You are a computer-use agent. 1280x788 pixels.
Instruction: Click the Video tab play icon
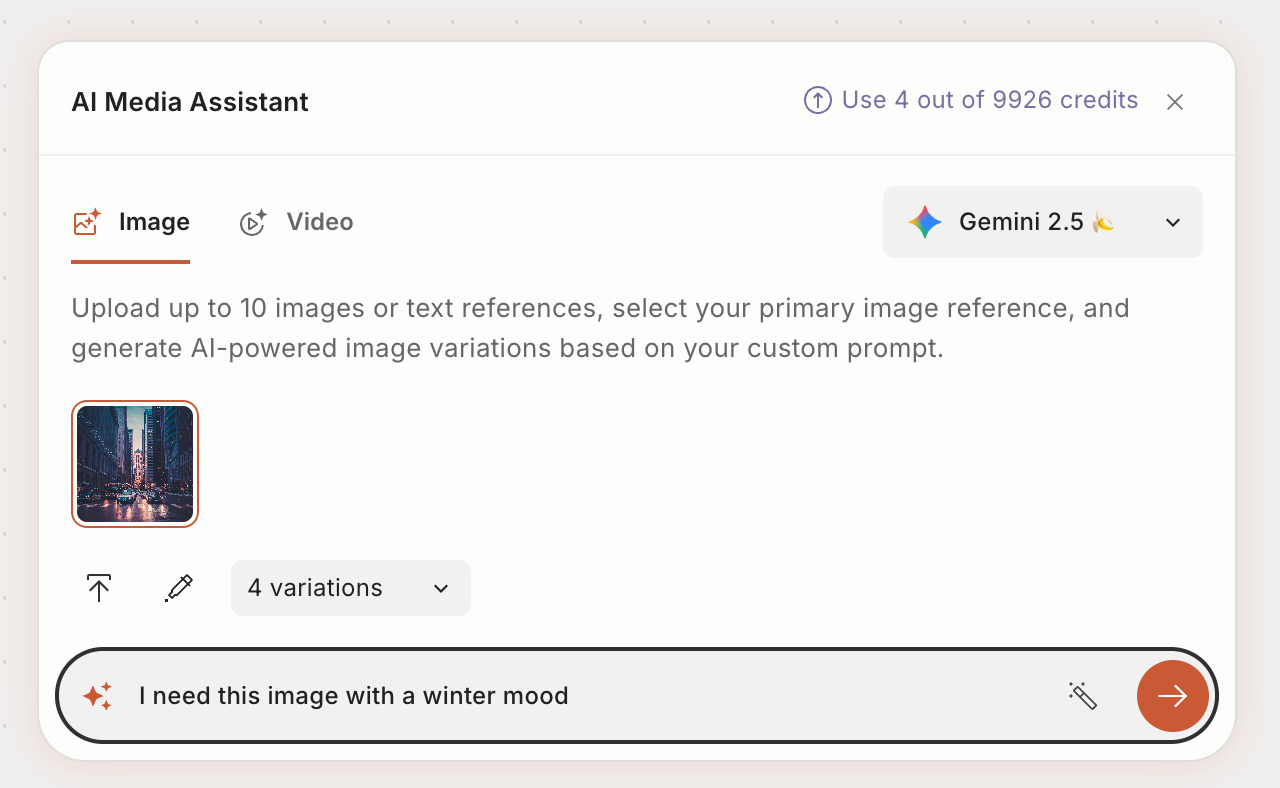click(253, 222)
